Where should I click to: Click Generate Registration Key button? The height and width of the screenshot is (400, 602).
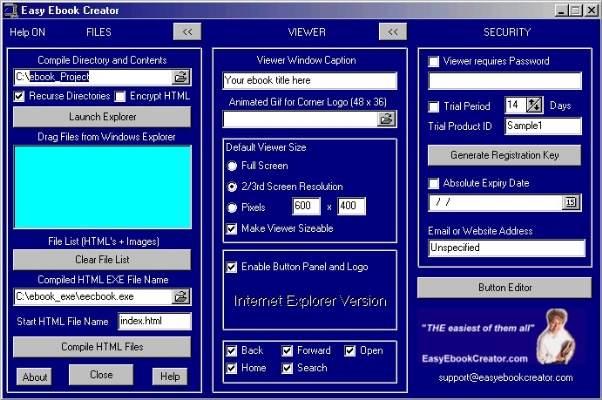click(x=504, y=155)
